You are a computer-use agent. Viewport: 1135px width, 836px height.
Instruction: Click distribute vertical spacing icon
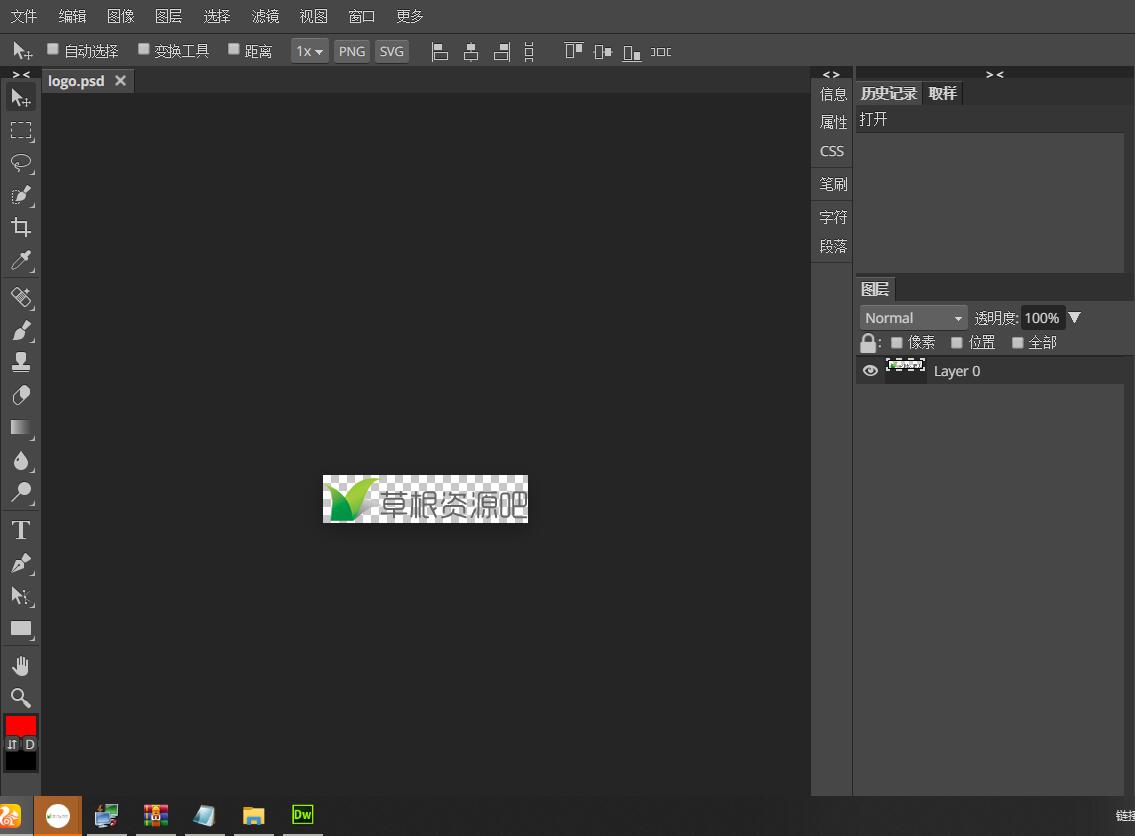[529, 52]
